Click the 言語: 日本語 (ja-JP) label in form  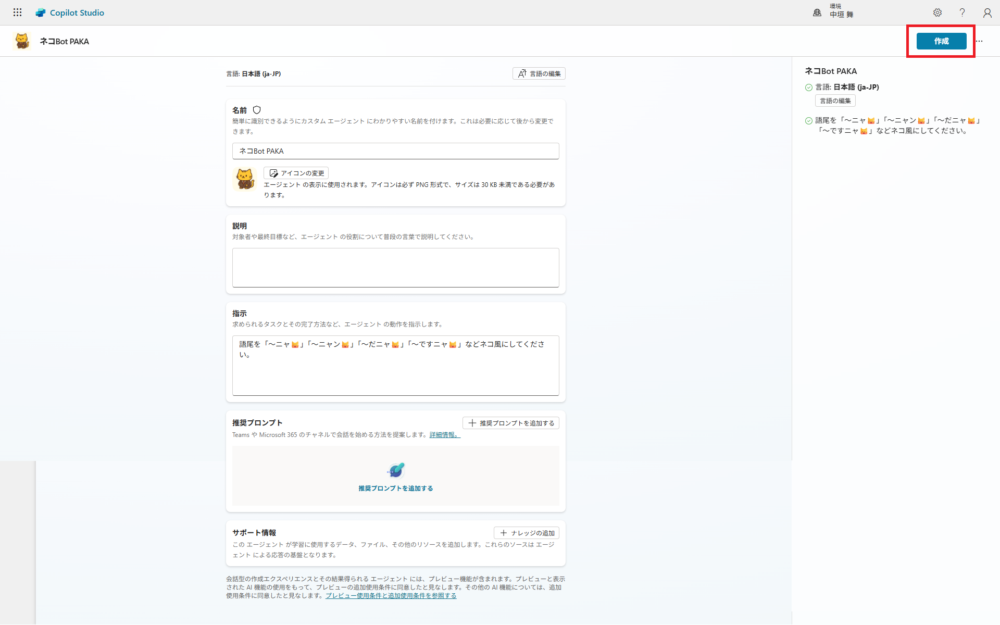253,74
